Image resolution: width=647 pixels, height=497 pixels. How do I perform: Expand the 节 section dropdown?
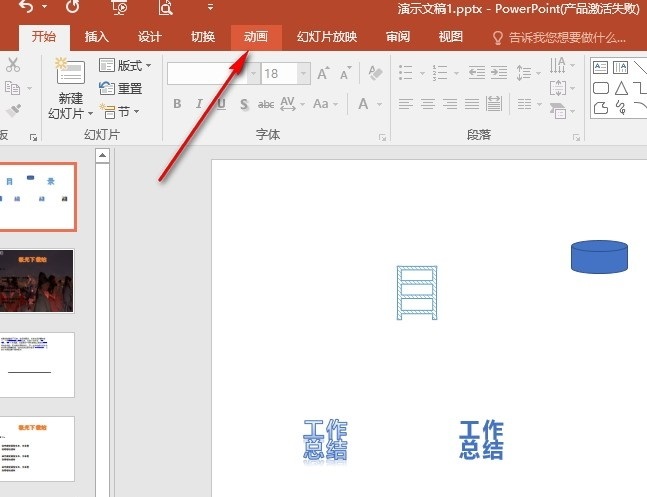click(120, 112)
